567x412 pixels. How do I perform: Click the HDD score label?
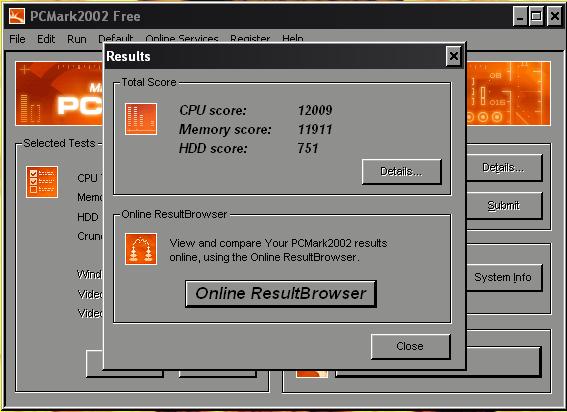pos(213,148)
